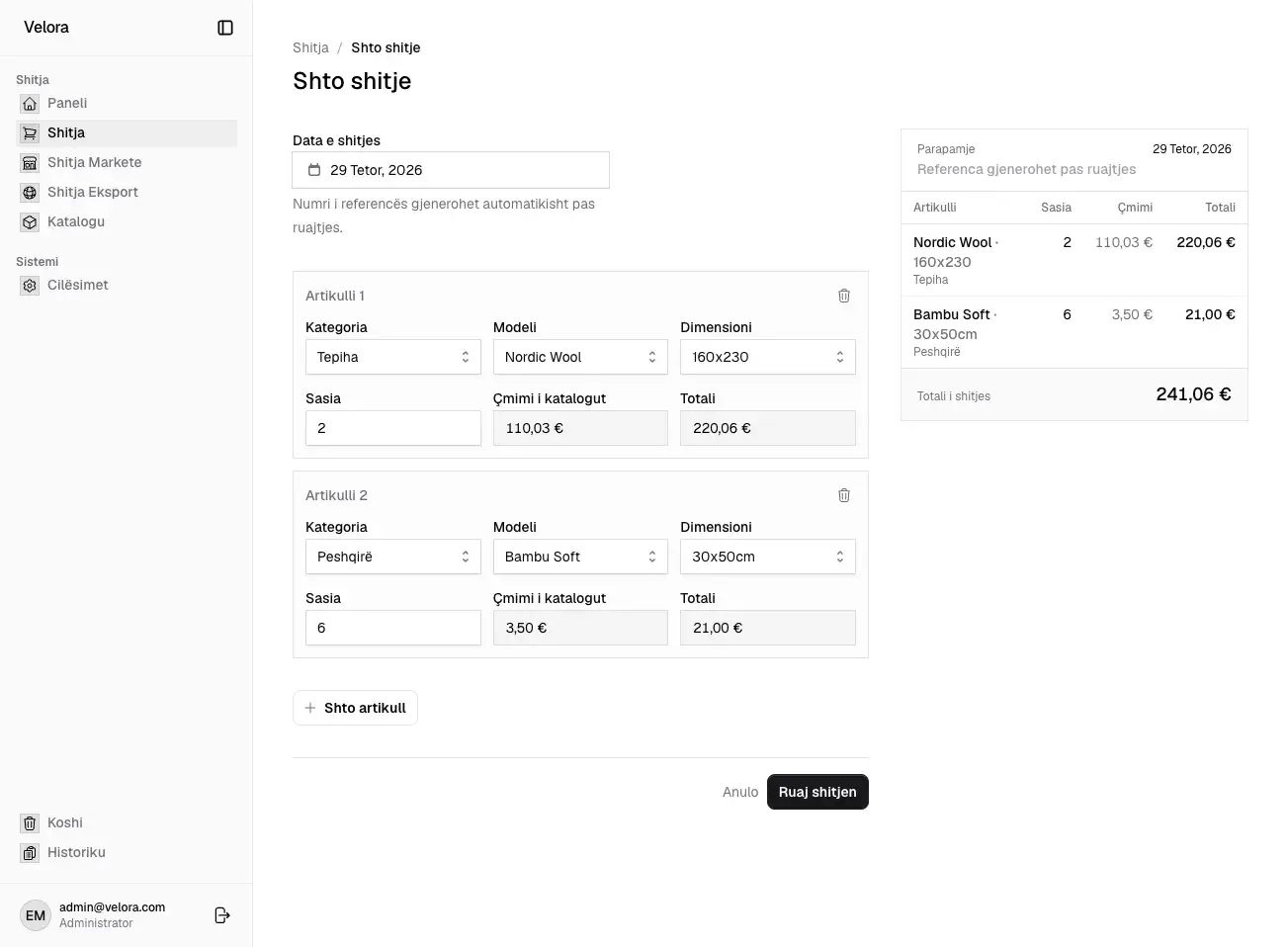This screenshot has height=947, width=1288.
Task: Open Dimensioni dropdown showing 160x230
Action: pos(768,357)
